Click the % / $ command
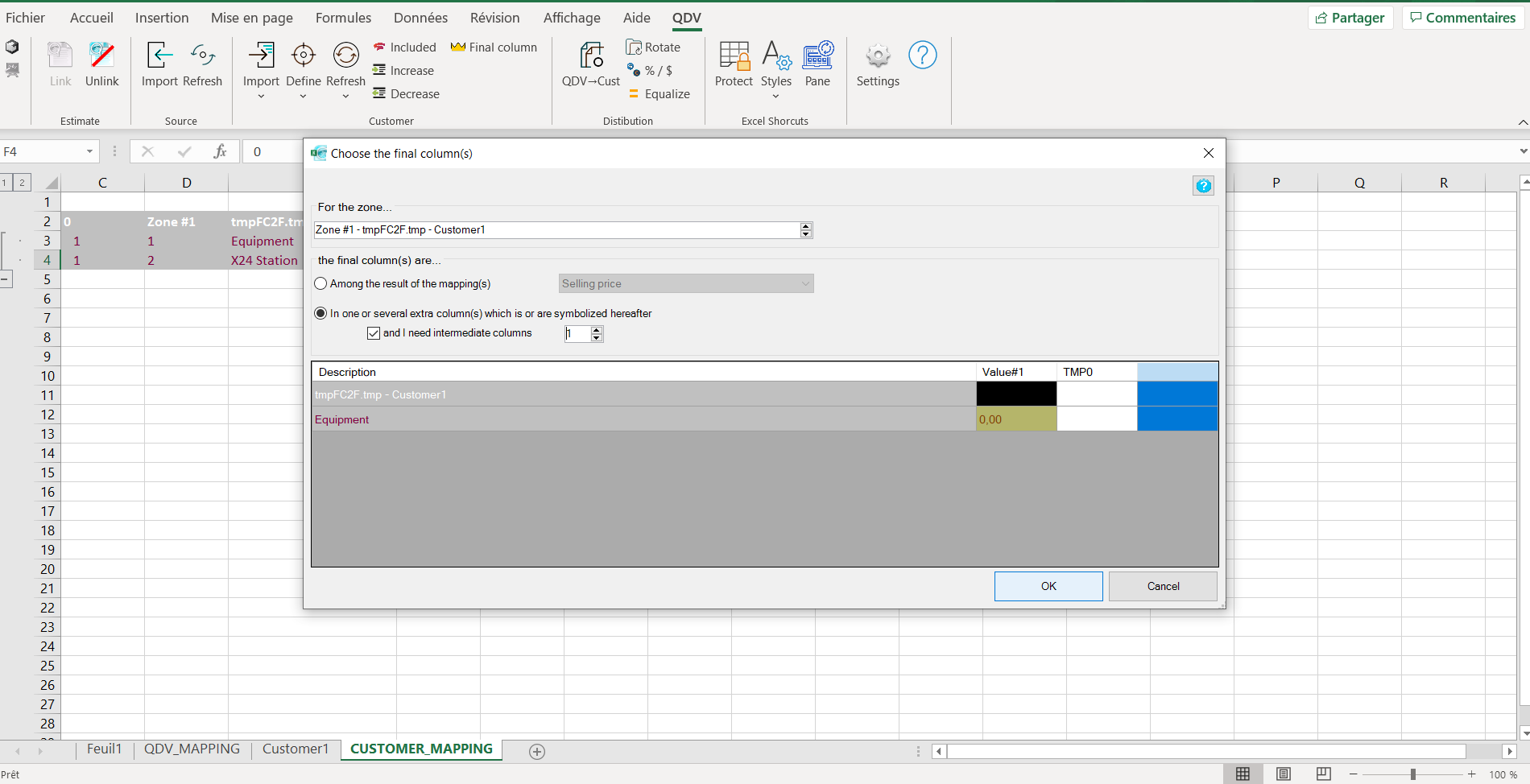This screenshot has width=1530, height=784. point(650,71)
